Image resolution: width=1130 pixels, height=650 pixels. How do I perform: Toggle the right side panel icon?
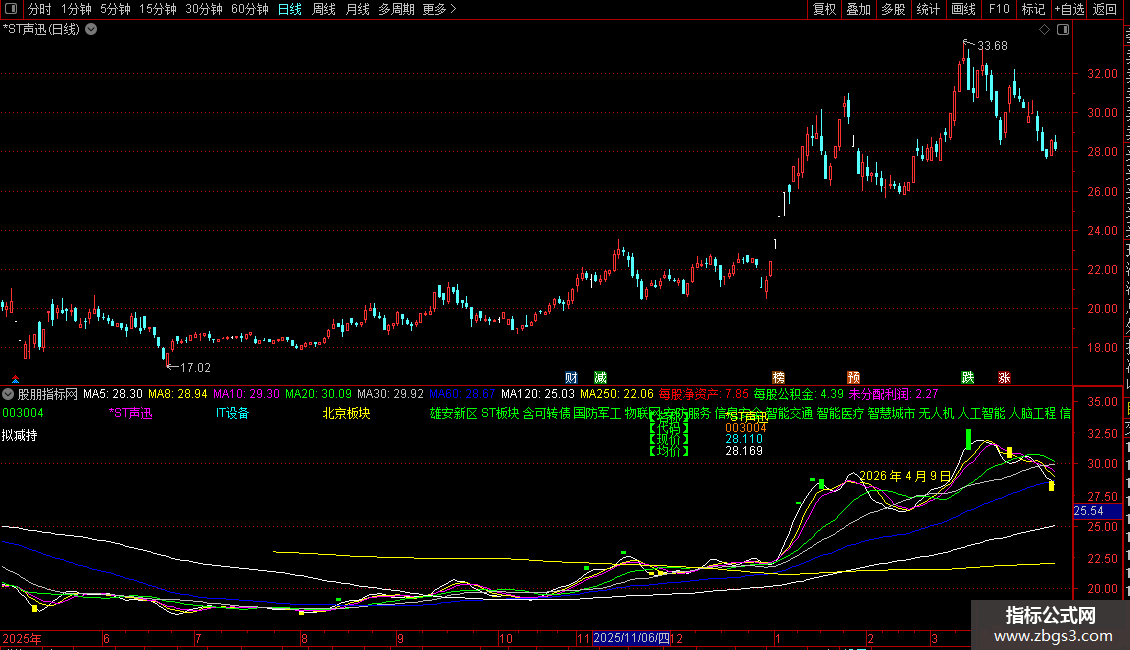[x=1063, y=30]
